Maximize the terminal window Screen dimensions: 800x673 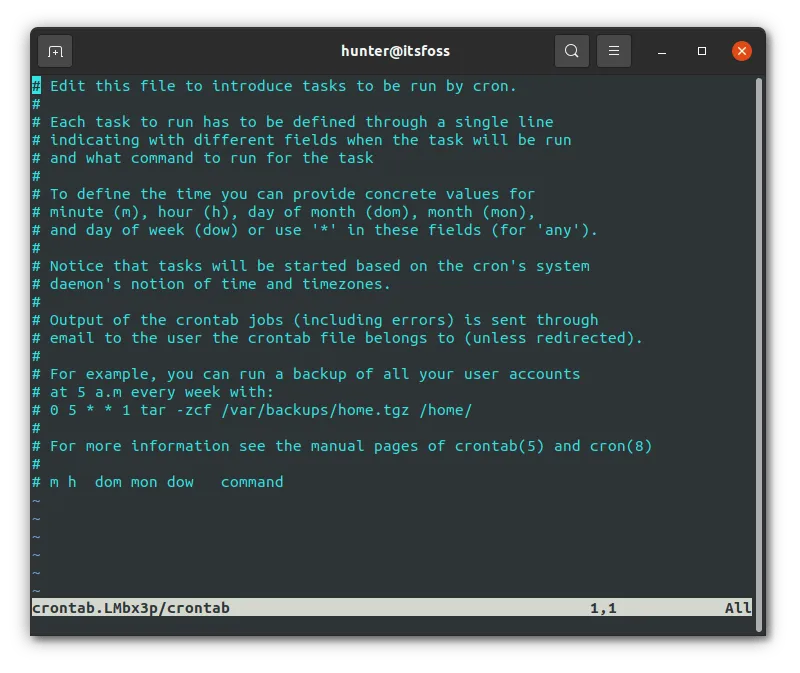point(700,51)
